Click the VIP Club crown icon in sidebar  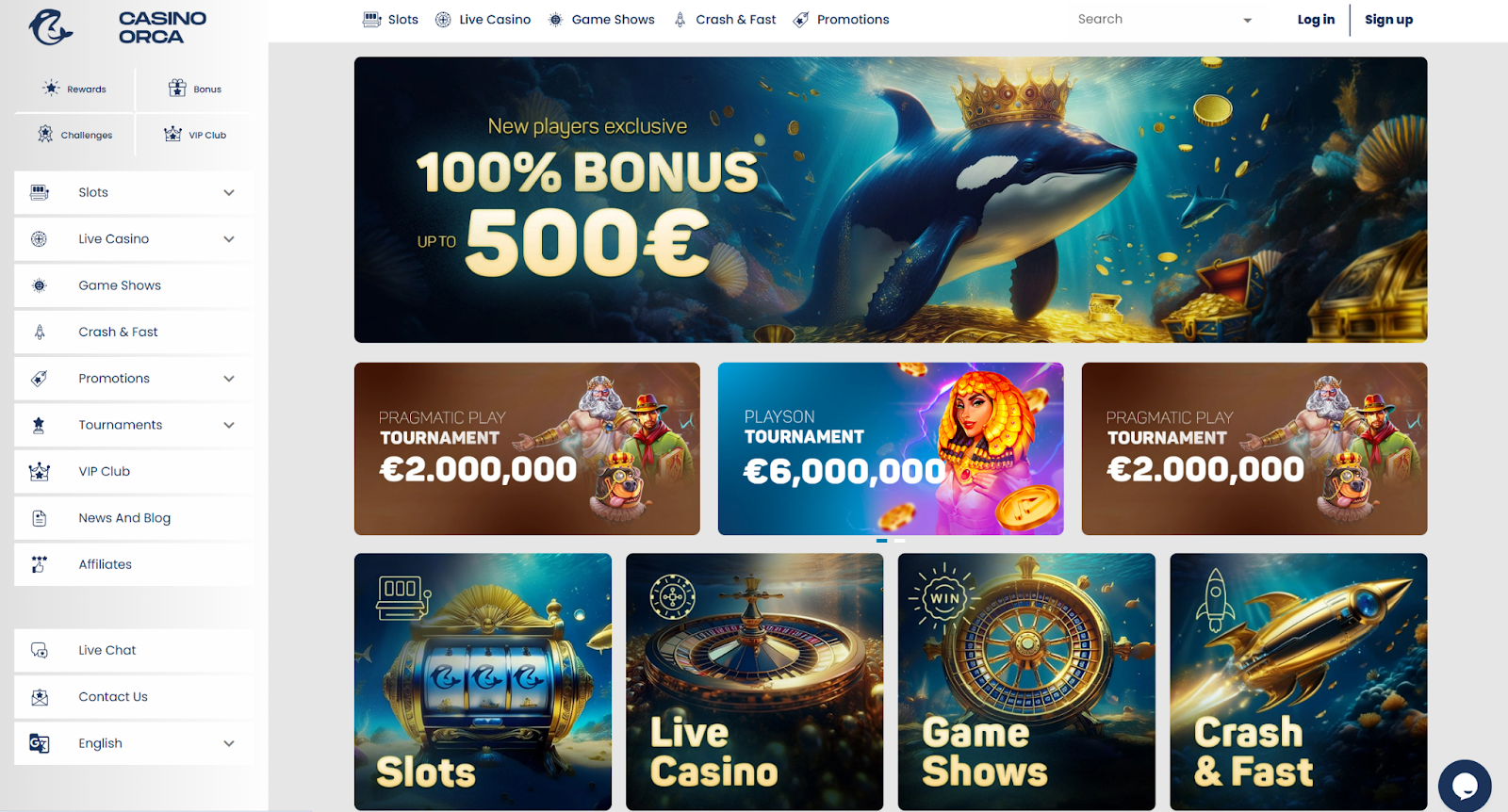point(40,471)
